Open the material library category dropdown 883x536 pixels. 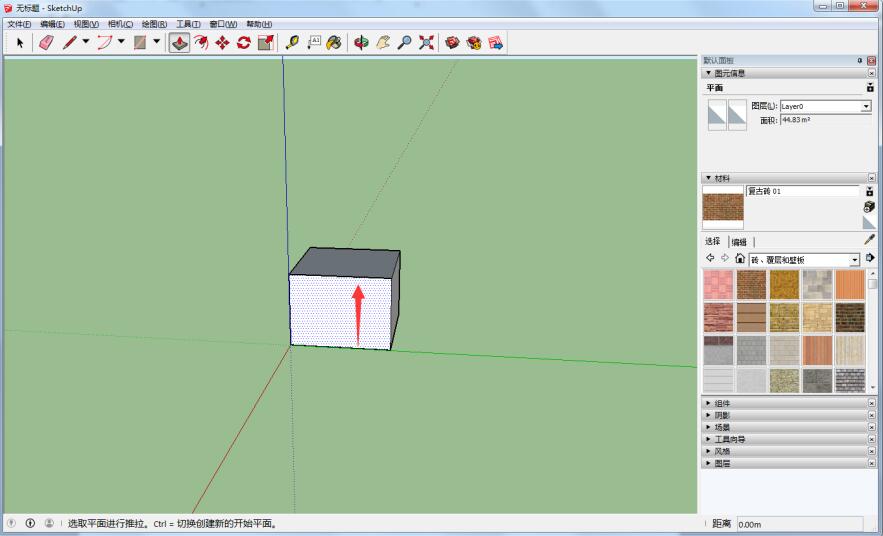pyautogui.click(x=855, y=260)
